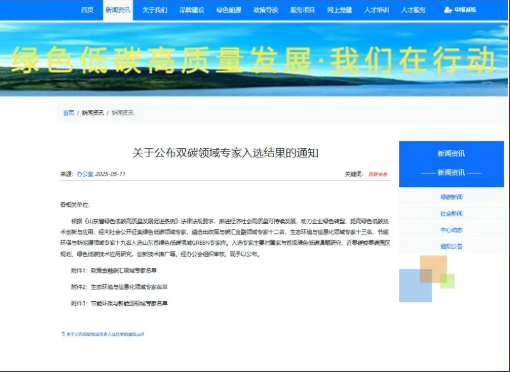Open the 首页 navigation item
The image size is (510, 372).
click(87, 10)
